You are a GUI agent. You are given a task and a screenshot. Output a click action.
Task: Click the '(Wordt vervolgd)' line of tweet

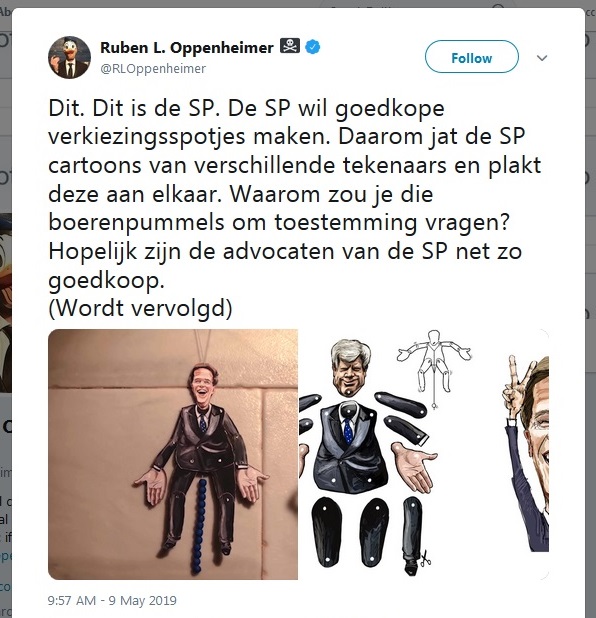click(x=140, y=308)
